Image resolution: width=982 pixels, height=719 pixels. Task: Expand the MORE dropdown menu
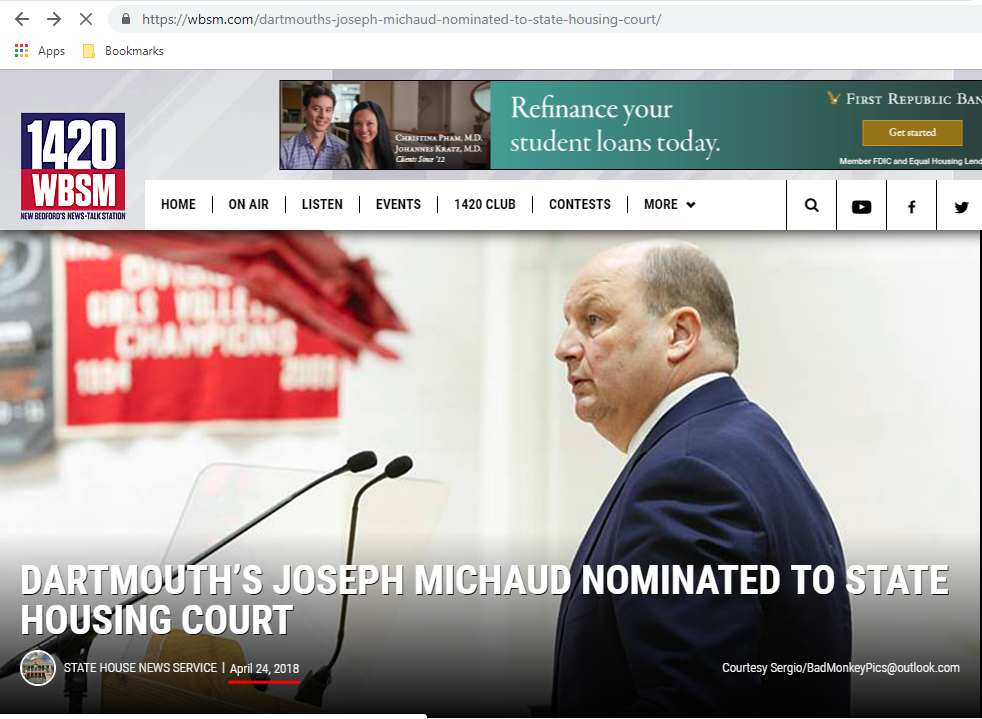pos(669,204)
